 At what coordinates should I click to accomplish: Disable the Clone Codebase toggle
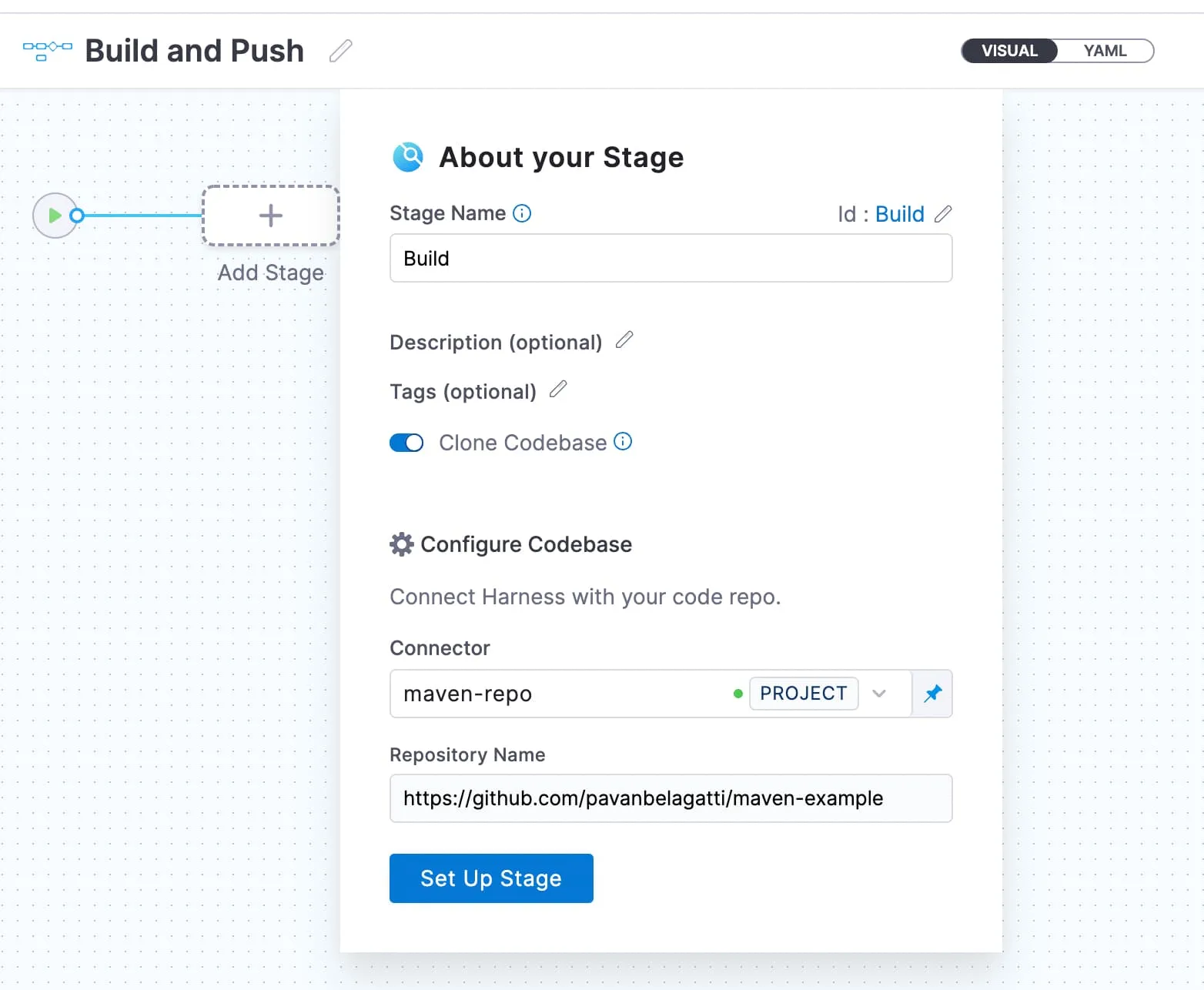[406, 443]
